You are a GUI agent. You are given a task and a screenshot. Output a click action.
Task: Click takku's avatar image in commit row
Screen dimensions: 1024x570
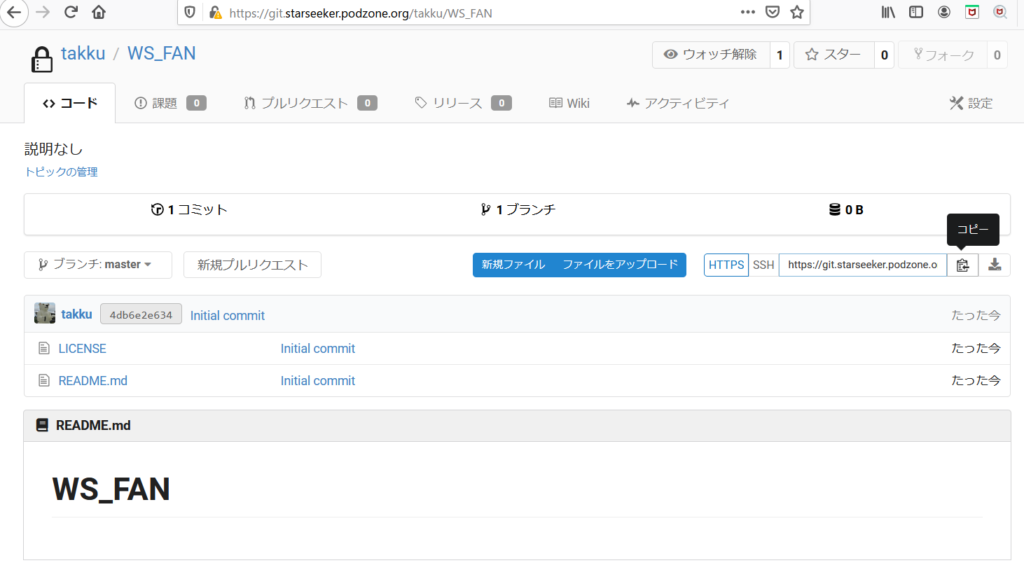45,314
